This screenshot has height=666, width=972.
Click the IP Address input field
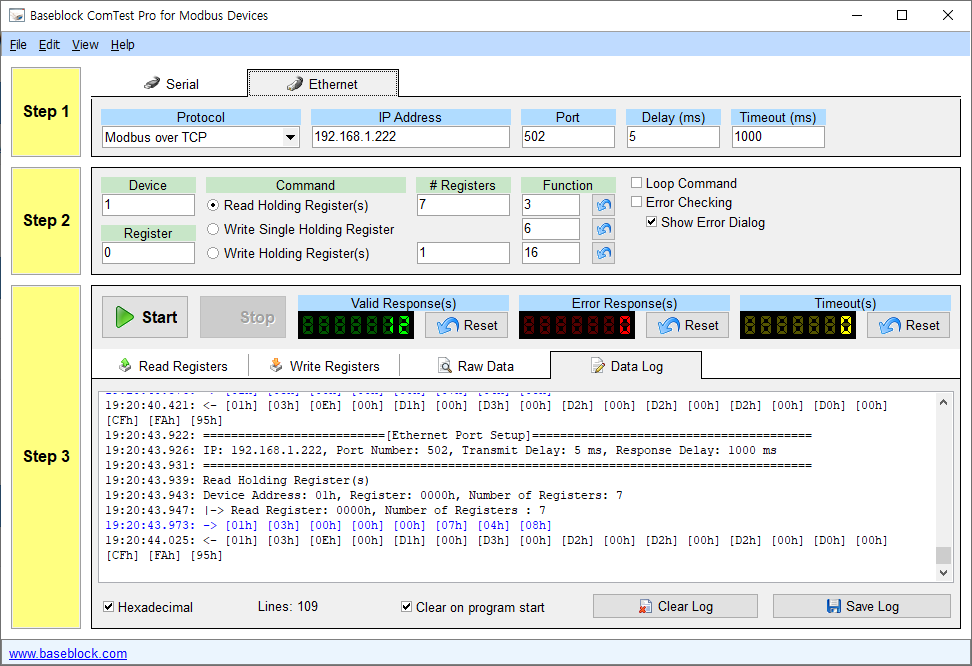click(410, 137)
